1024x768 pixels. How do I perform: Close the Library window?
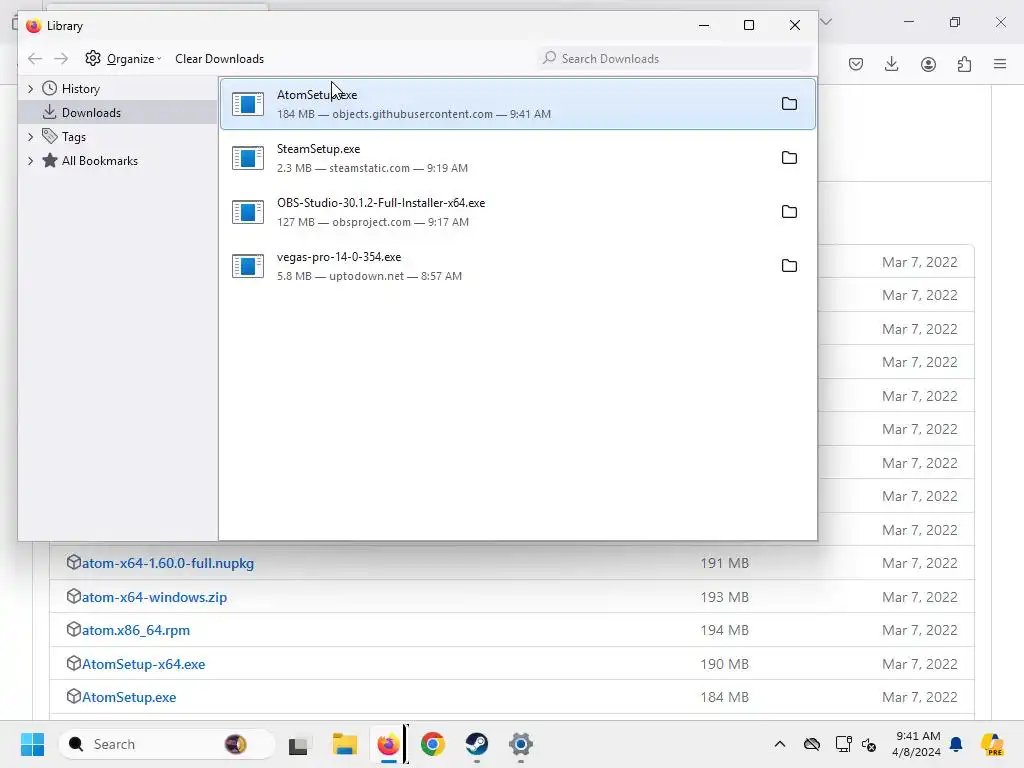[x=795, y=25]
